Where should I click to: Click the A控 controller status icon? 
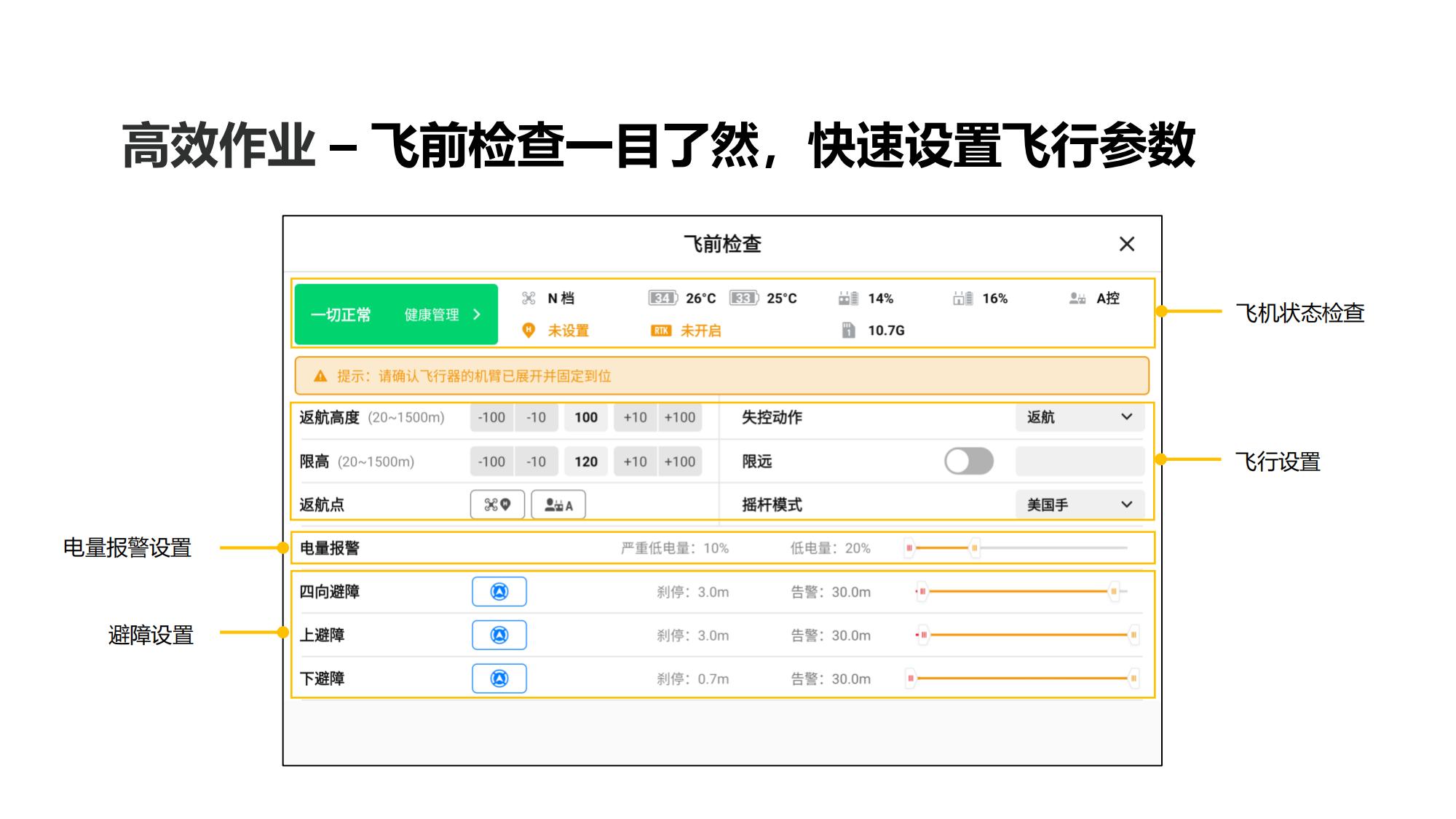click(x=1077, y=298)
